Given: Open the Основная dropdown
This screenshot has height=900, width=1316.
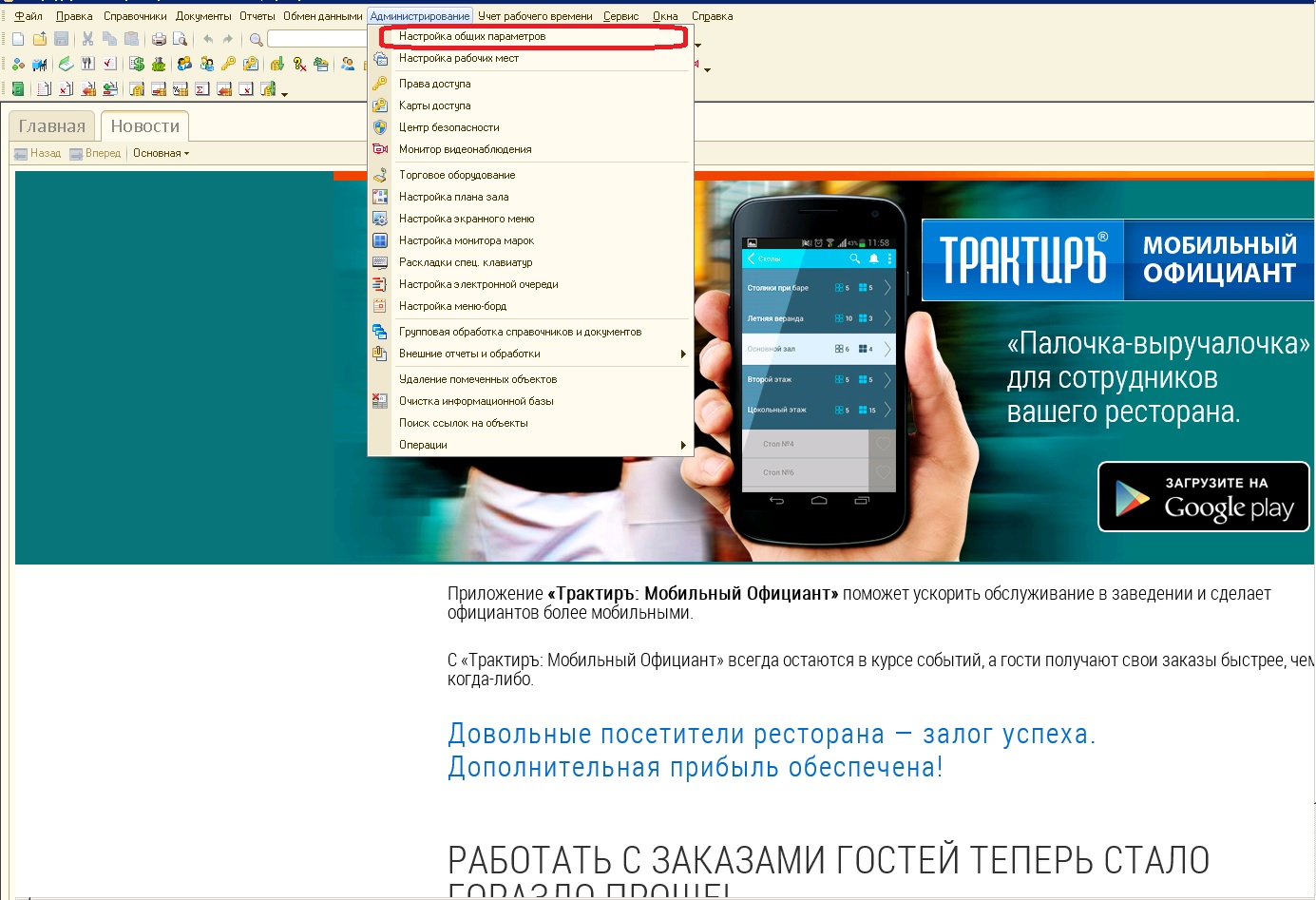Looking at the screenshot, I should [x=161, y=153].
